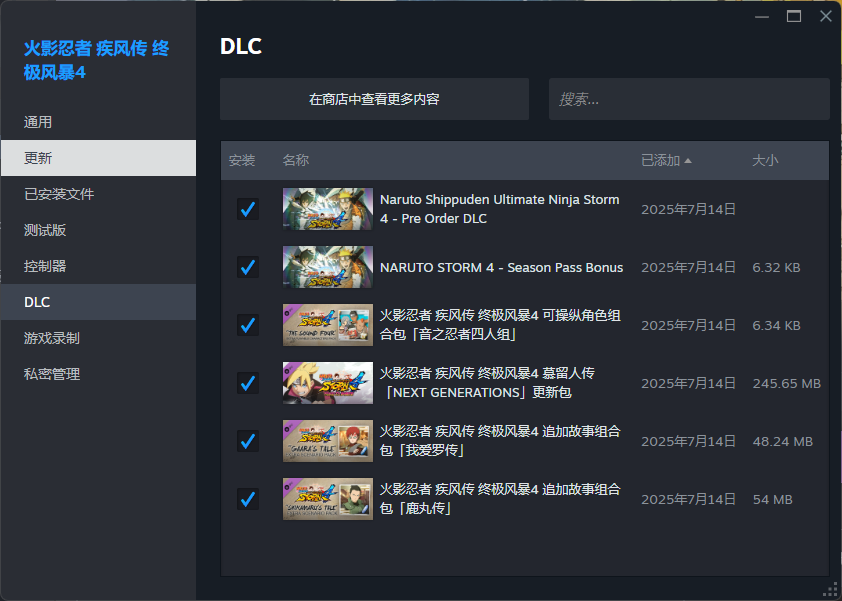This screenshot has width=842, height=601.
Task: Click the 245.65 MB size value
Action: 787,383
